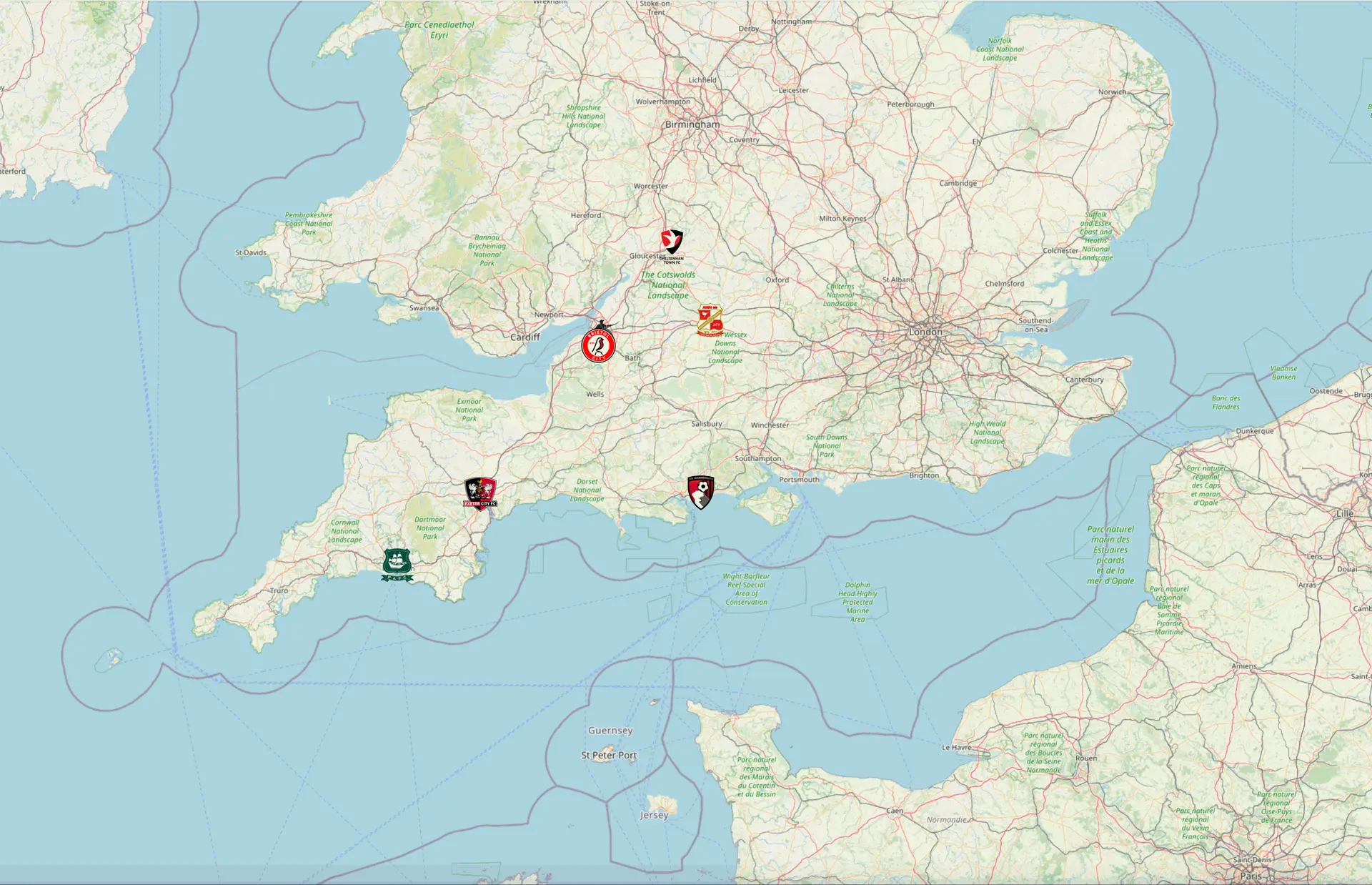
Task: Select the Cardiff label on the map
Action: coord(525,337)
